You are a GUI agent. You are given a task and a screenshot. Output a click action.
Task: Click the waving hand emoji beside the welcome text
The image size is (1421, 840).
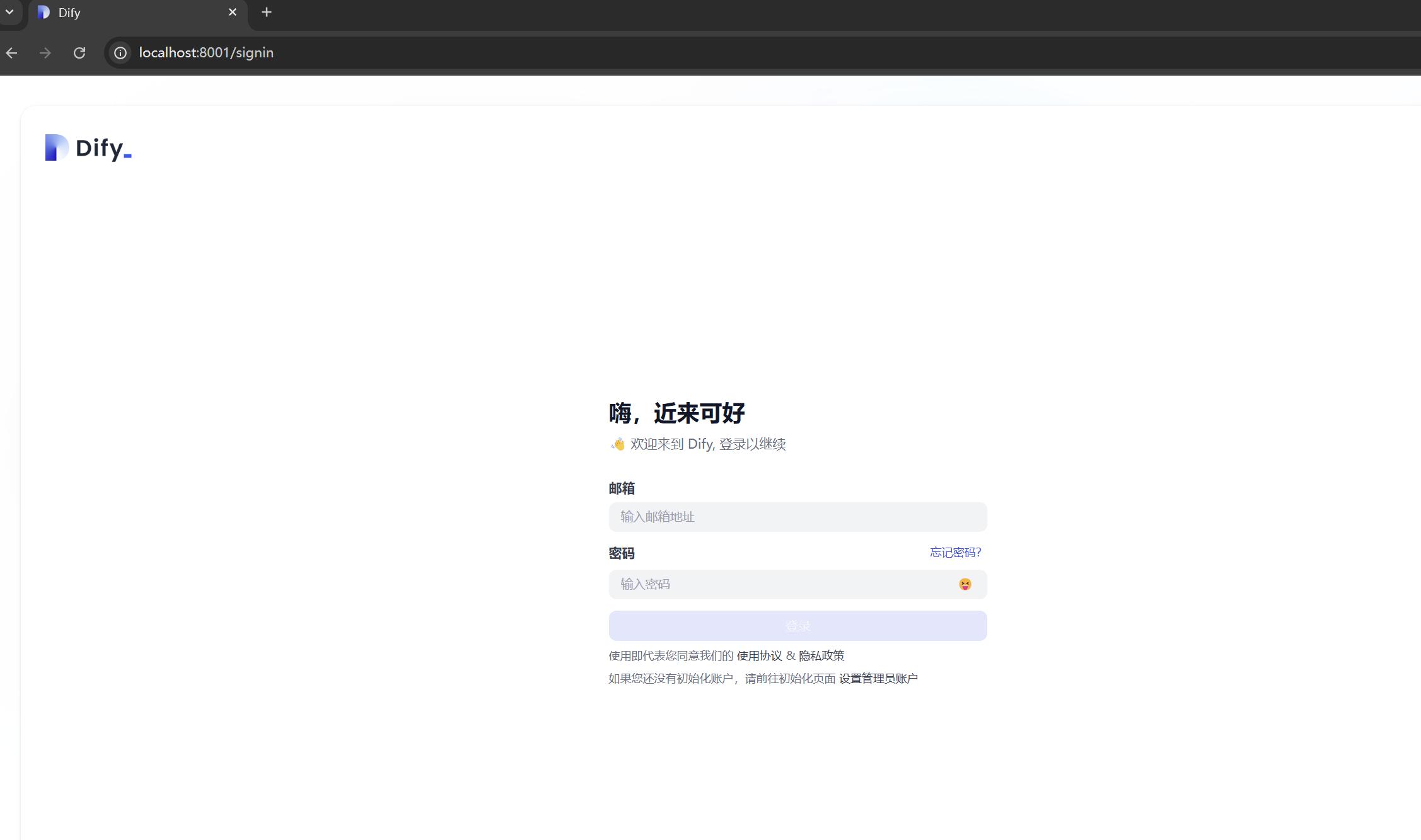point(618,444)
